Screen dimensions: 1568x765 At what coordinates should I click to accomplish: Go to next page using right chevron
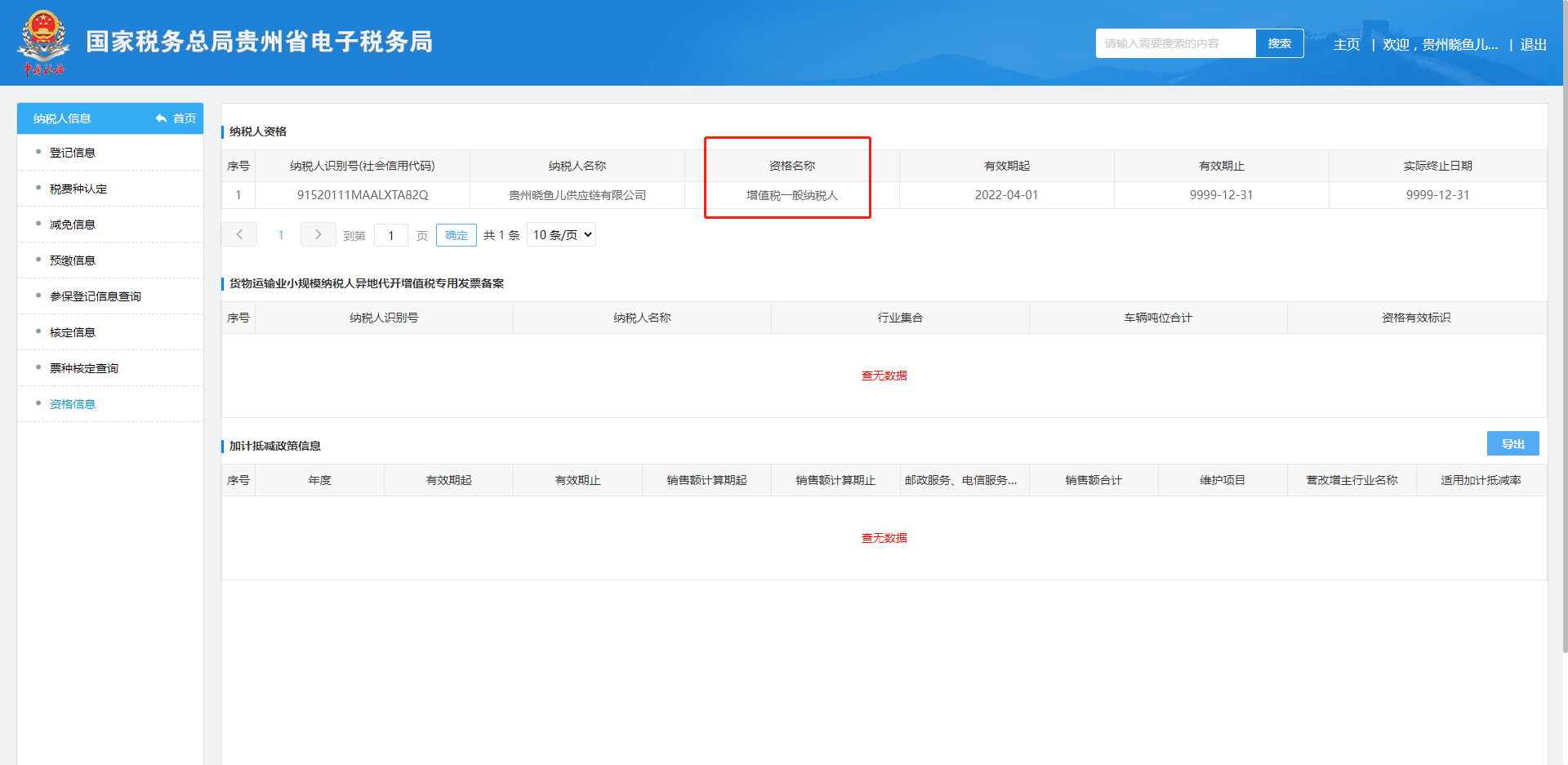(318, 235)
